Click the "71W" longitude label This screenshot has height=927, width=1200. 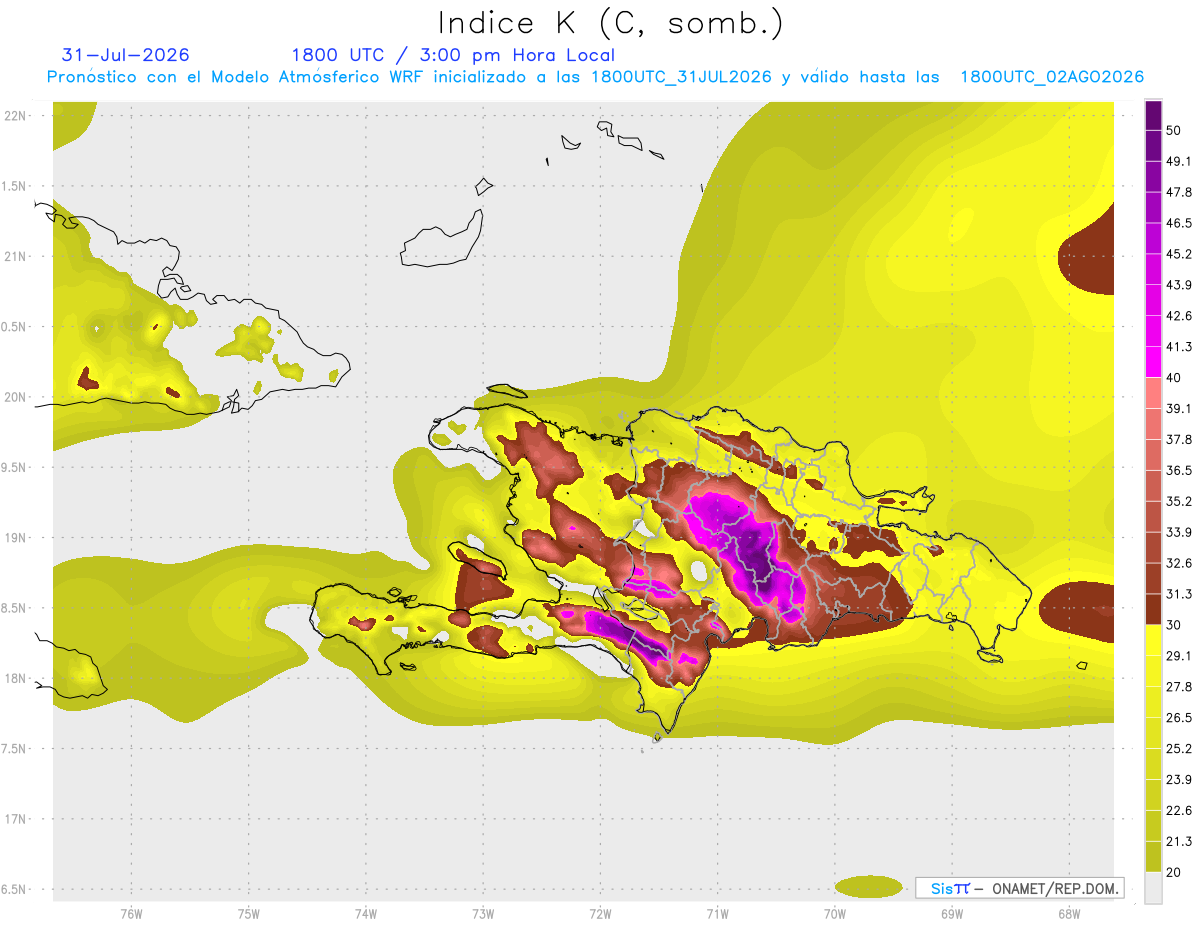717,913
